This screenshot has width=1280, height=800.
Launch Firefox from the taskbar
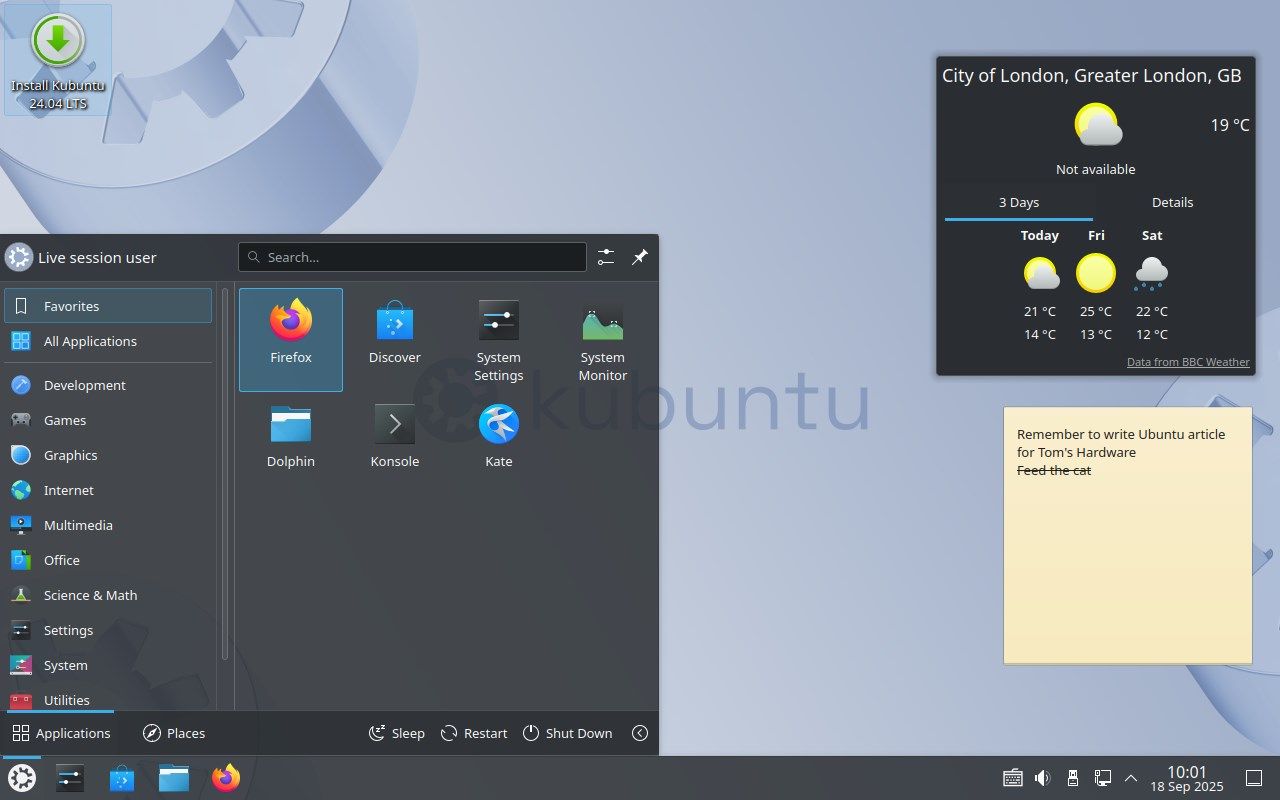point(226,778)
